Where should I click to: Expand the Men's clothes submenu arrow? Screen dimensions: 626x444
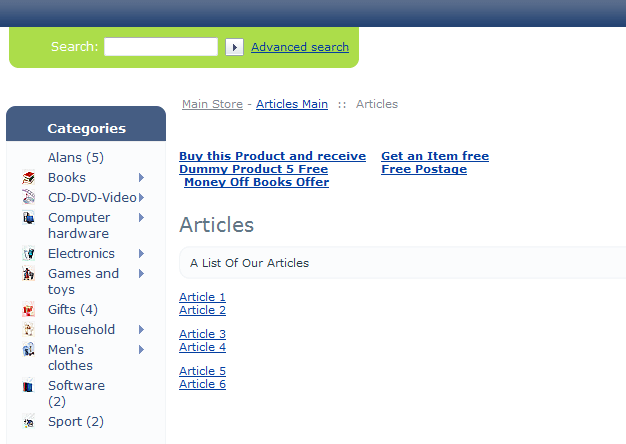pos(141,350)
